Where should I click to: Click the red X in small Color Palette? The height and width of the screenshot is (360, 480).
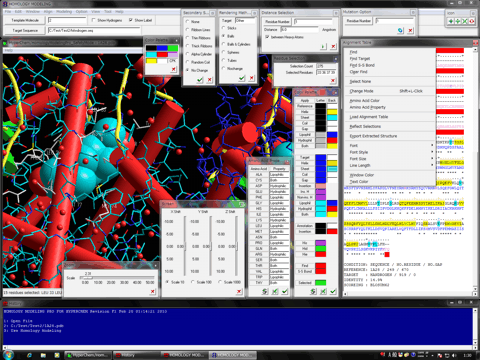pyautogui.click(x=173, y=69)
